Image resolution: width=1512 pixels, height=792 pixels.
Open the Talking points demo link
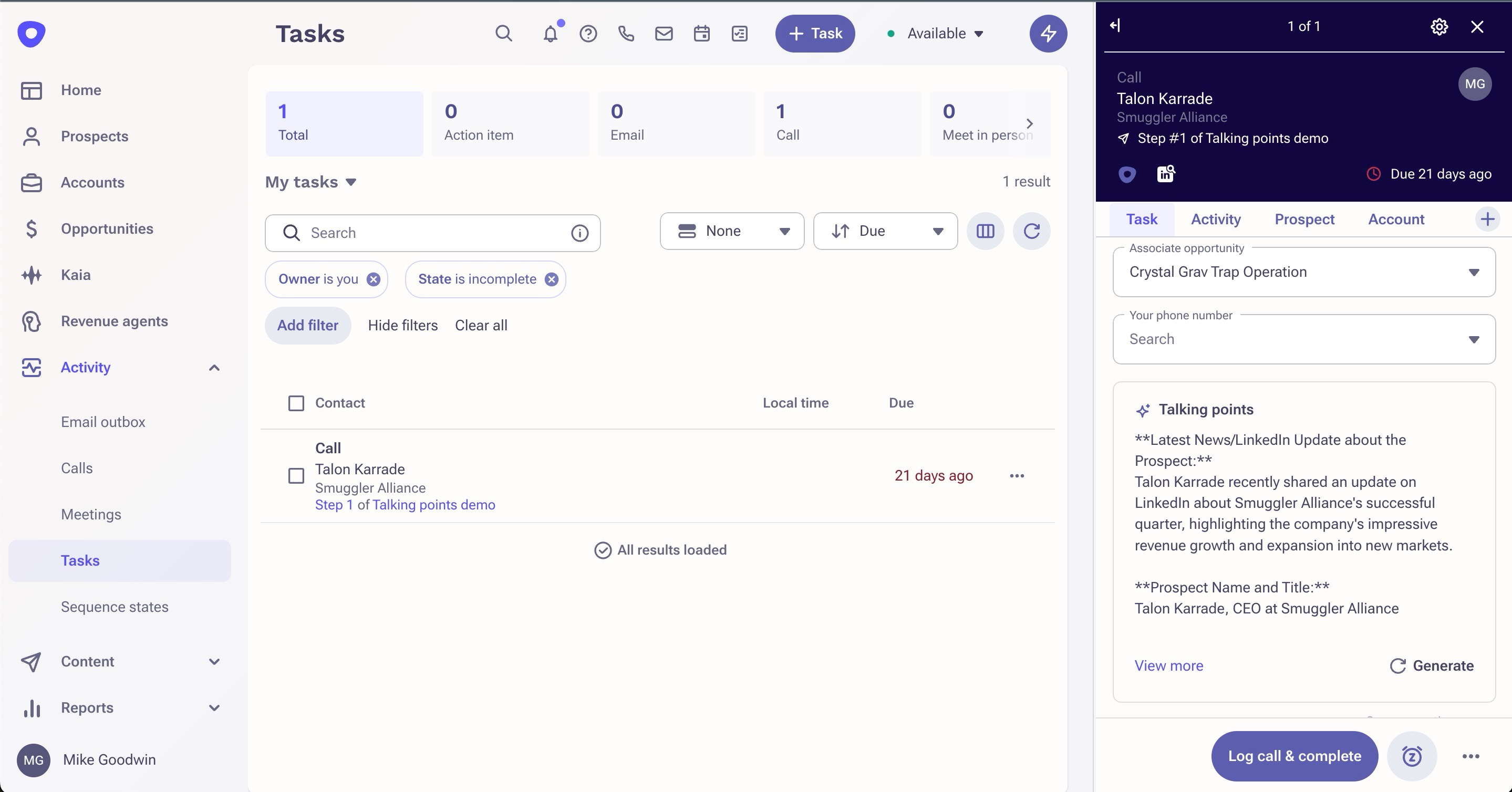click(433, 505)
